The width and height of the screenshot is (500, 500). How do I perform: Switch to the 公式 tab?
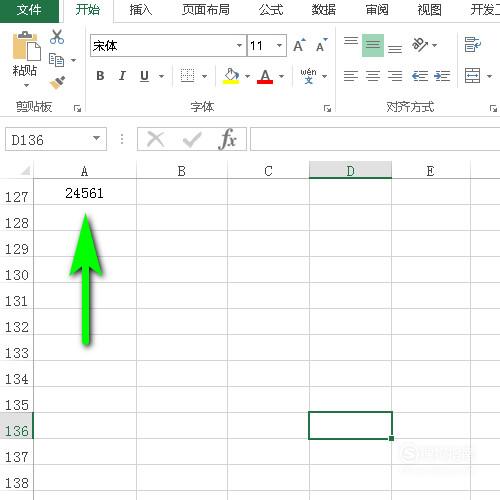coord(271,10)
